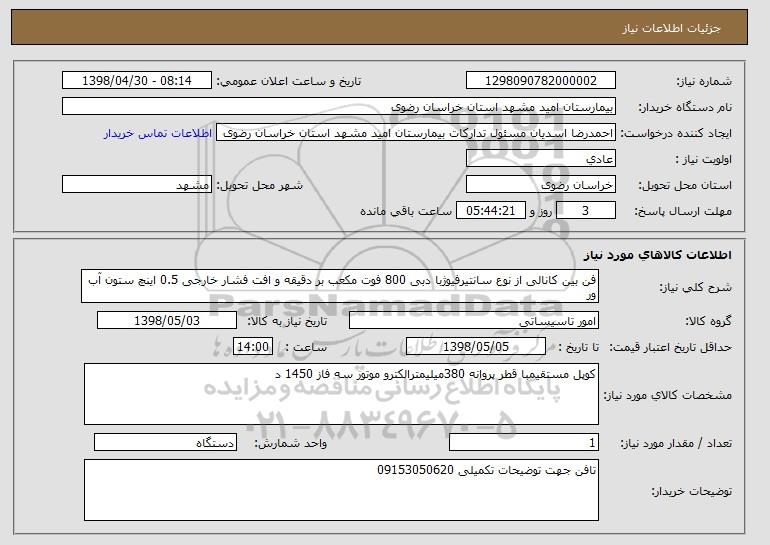Click the text ساعت باقی مانده
This screenshot has width=770, height=545.
click(406, 211)
